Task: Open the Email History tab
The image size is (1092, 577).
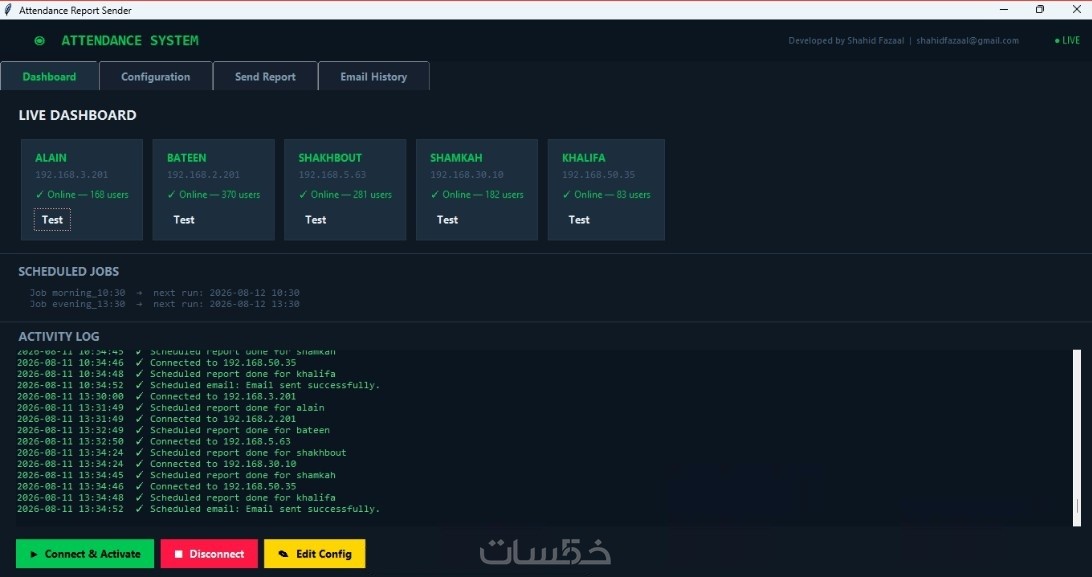Action: (373, 77)
